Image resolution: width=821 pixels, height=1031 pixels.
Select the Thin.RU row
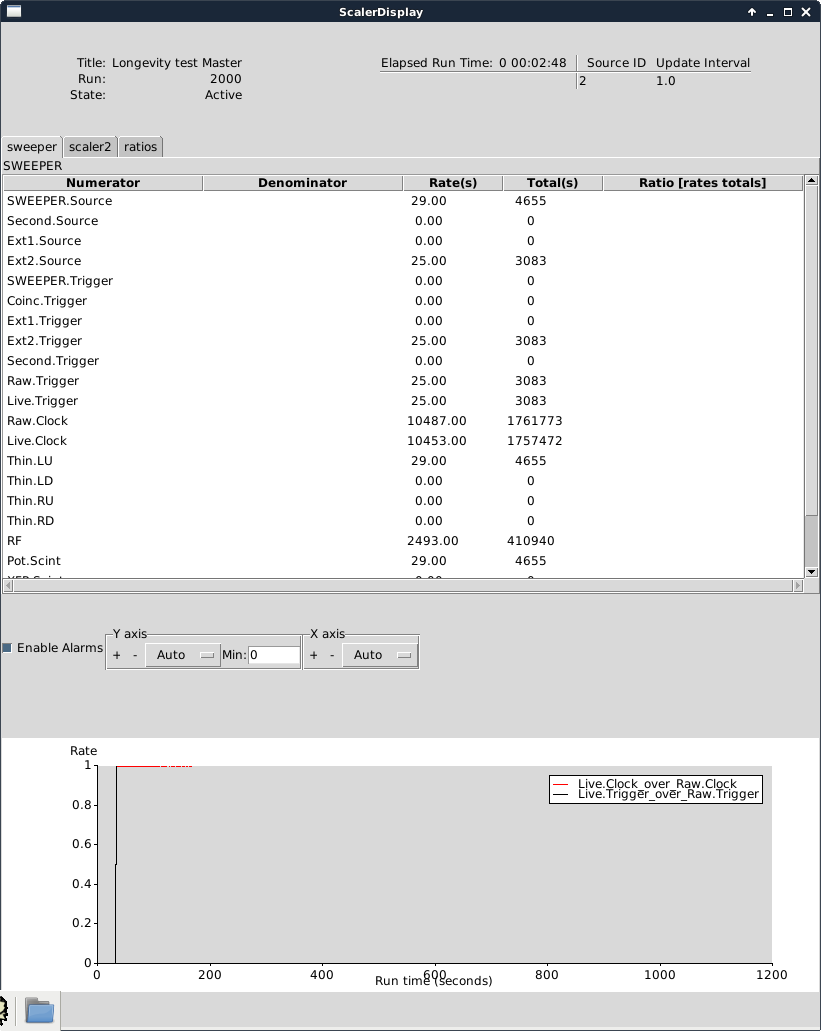[404, 500]
